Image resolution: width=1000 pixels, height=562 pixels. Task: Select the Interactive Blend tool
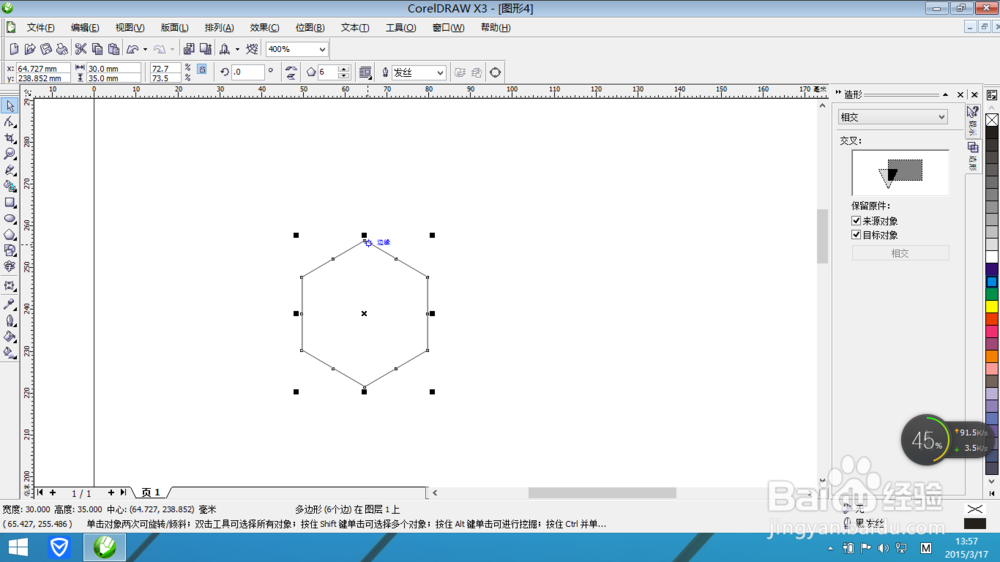click(10, 286)
